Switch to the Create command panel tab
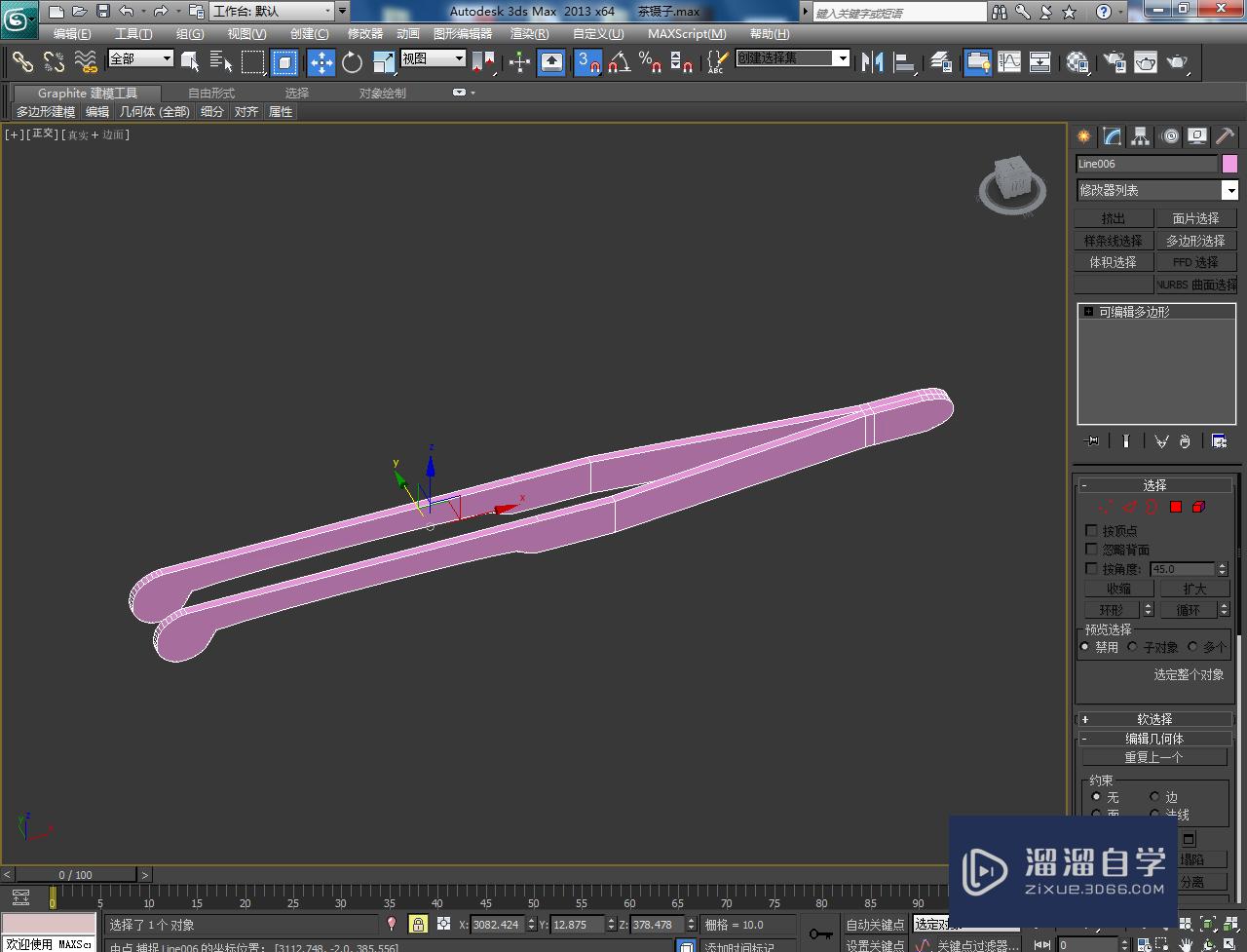This screenshot has width=1247, height=952. pyautogui.click(x=1083, y=136)
